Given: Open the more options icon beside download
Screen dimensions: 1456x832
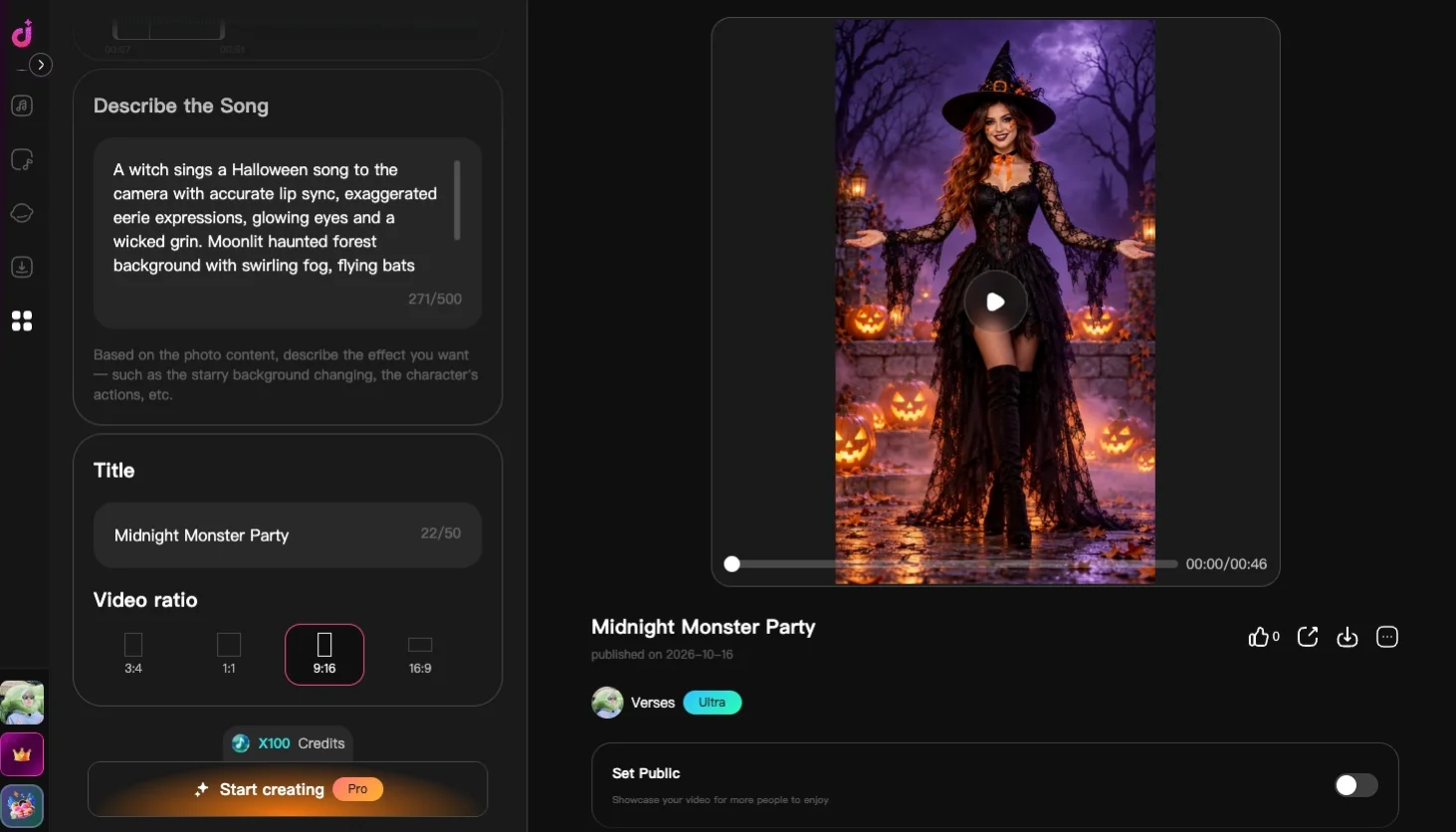Looking at the screenshot, I should 1387,637.
